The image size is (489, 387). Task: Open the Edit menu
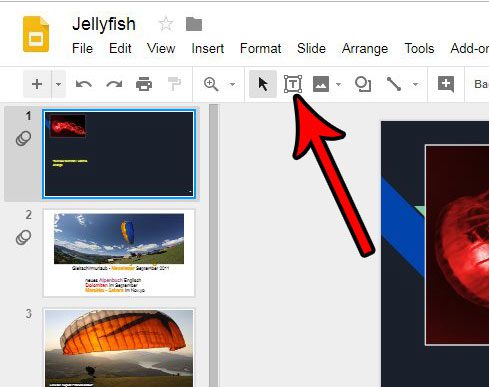pyautogui.click(x=120, y=49)
